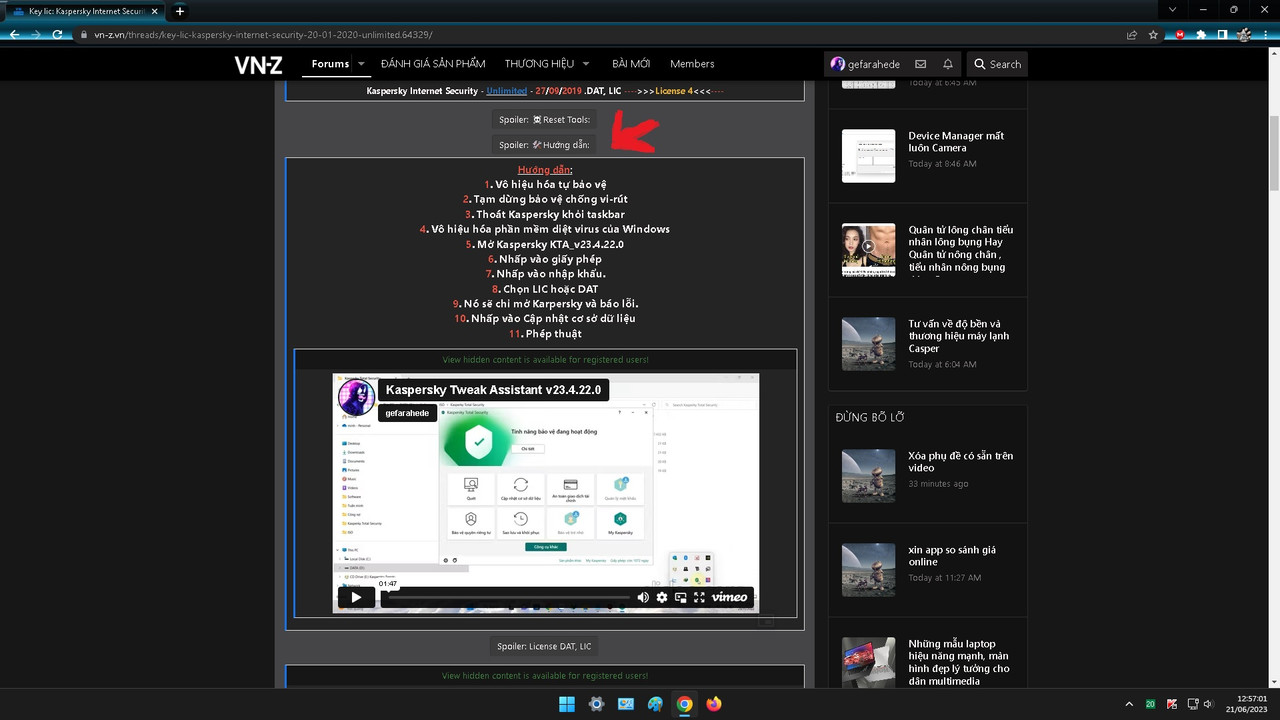Open Device Manager thread thumbnail
This screenshot has height=720, width=1280.
click(x=868, y=155)
